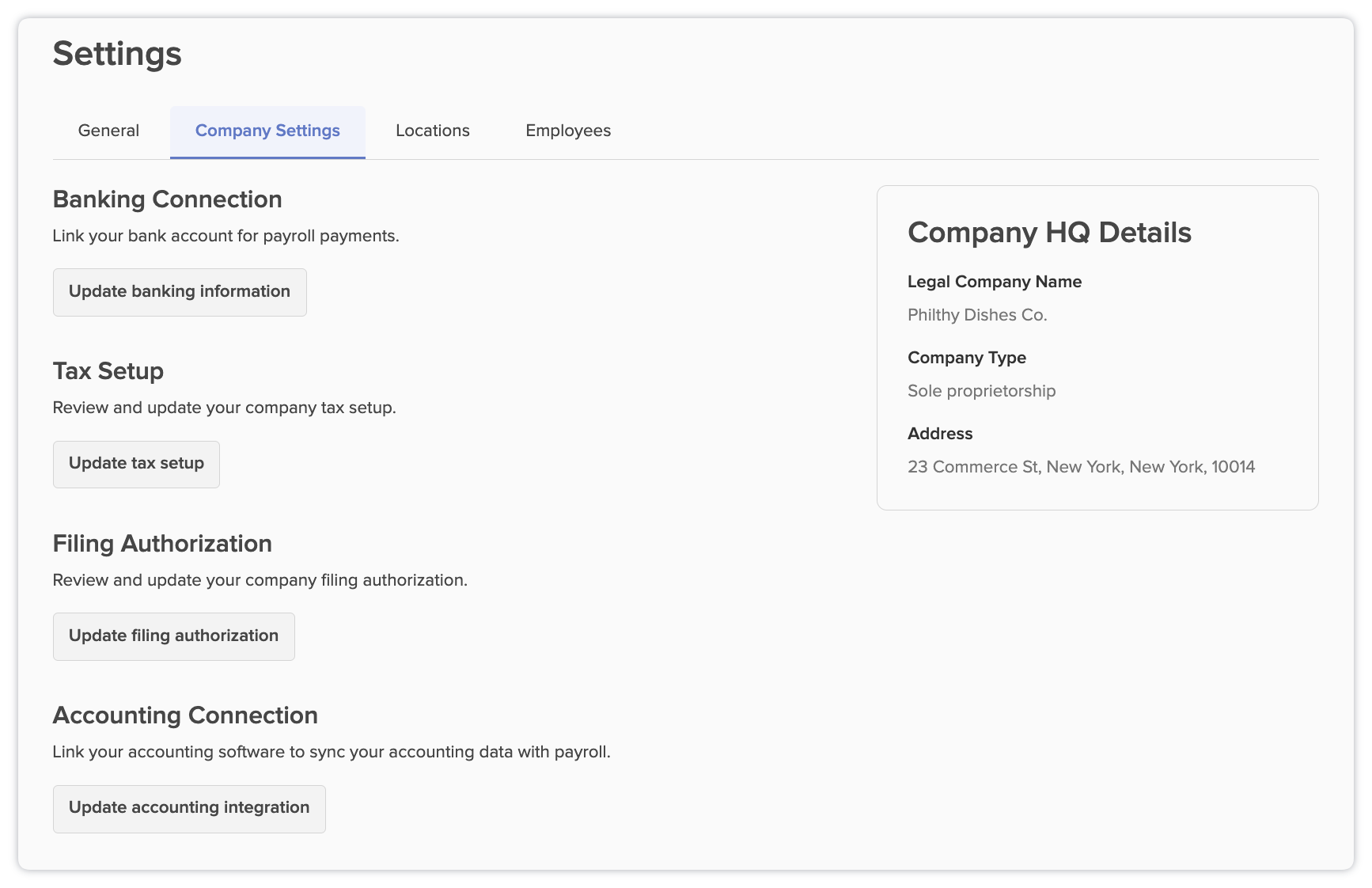This screenshot has width=1372, height=888.
Task: Click the Sole proprietorship value
Action: click(x=982, y=391)
